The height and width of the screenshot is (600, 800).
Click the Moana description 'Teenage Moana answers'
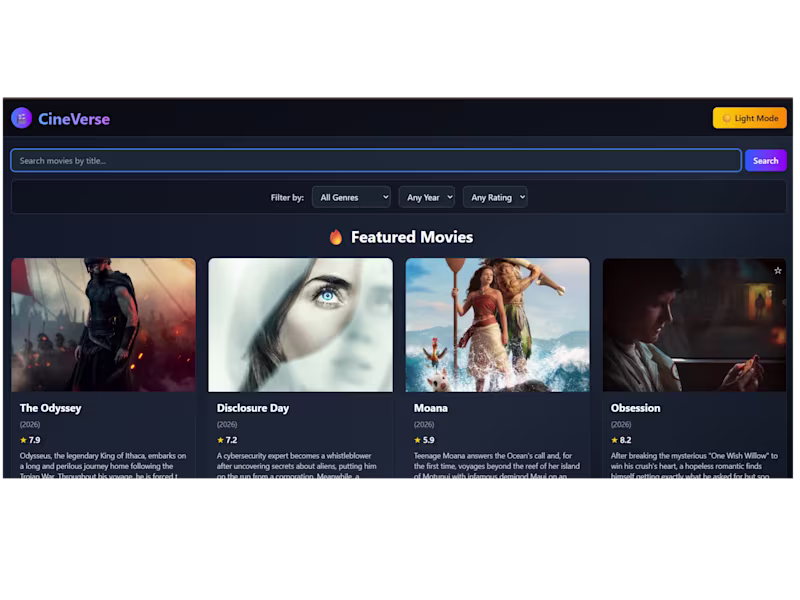click(x=497, y=465)
